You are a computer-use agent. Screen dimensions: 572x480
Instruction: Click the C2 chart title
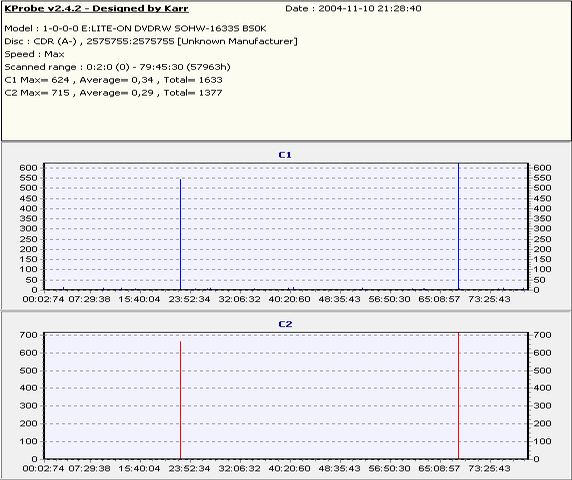(285, 324)
